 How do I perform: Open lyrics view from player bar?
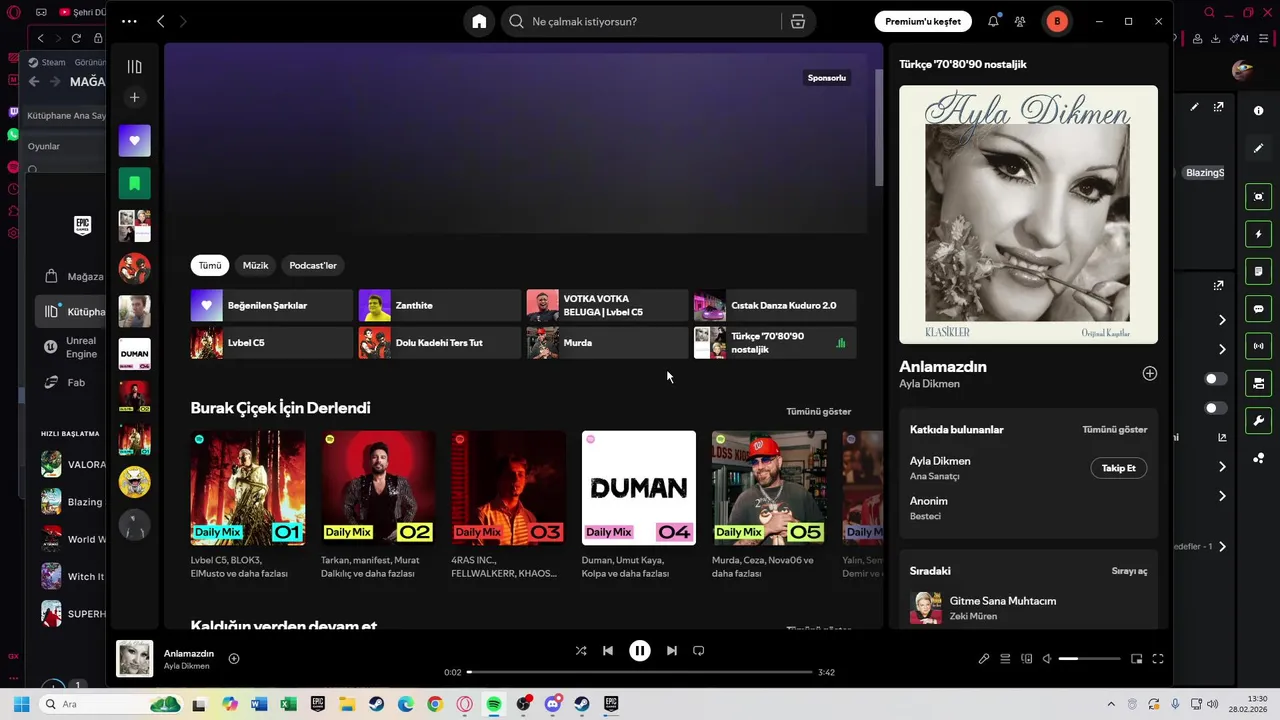click(984, 659)
